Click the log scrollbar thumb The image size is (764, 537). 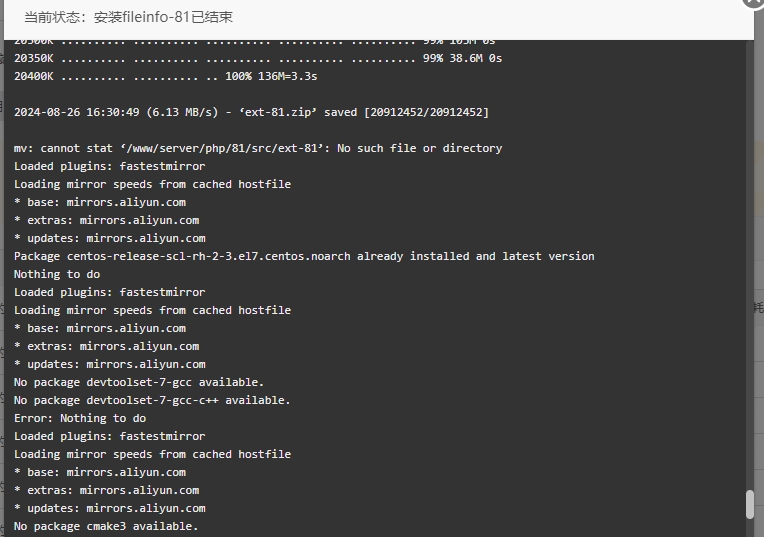tap(750, 504)
